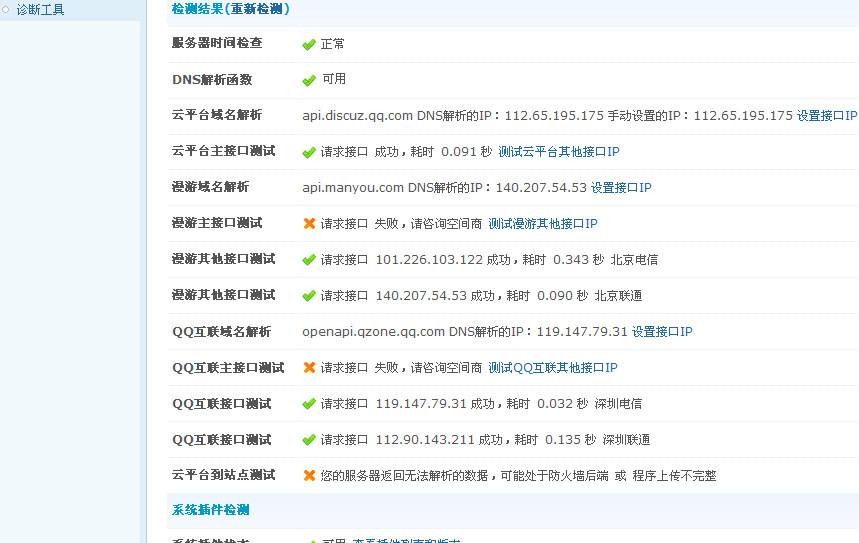Image resolution: width=859 pixels, height=543 pixels.
Task: Select QQ互联域名解析 label
Action: tap(221, 331)
